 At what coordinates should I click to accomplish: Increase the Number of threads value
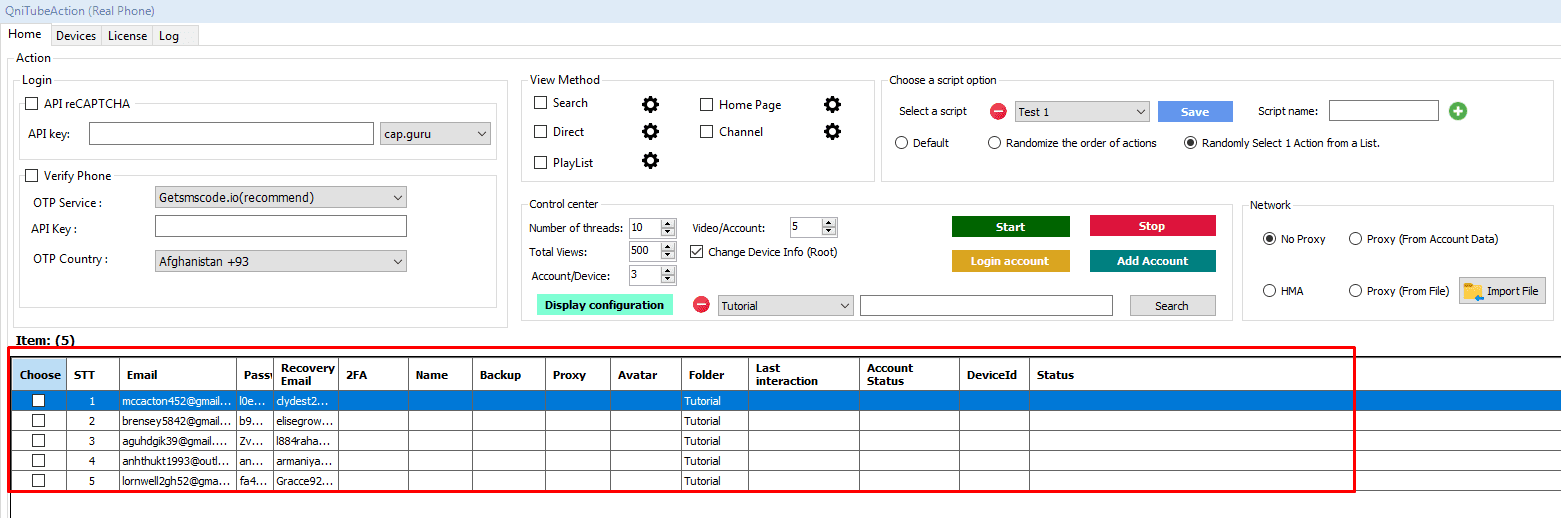tap(667, 223)
